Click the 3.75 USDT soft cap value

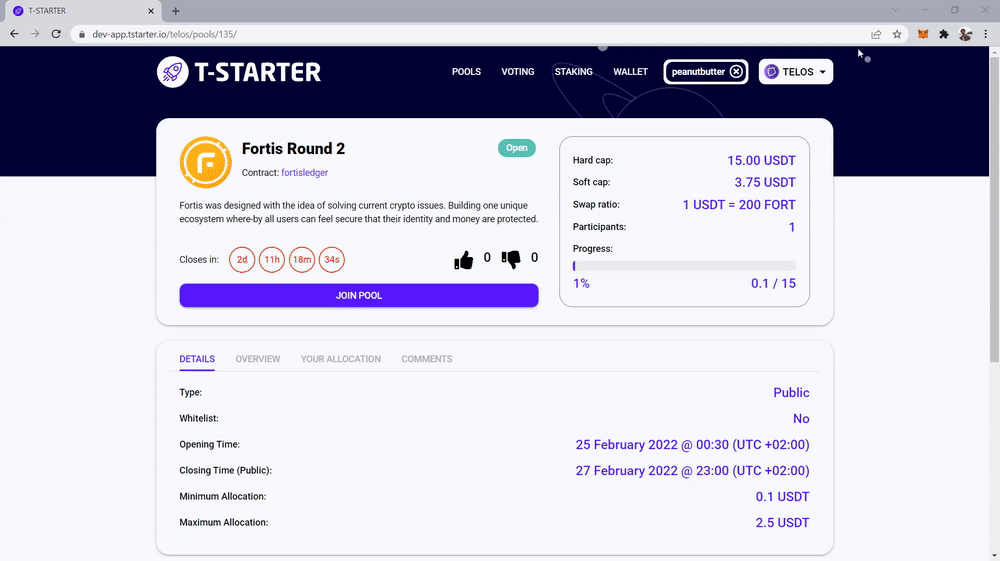765,182
